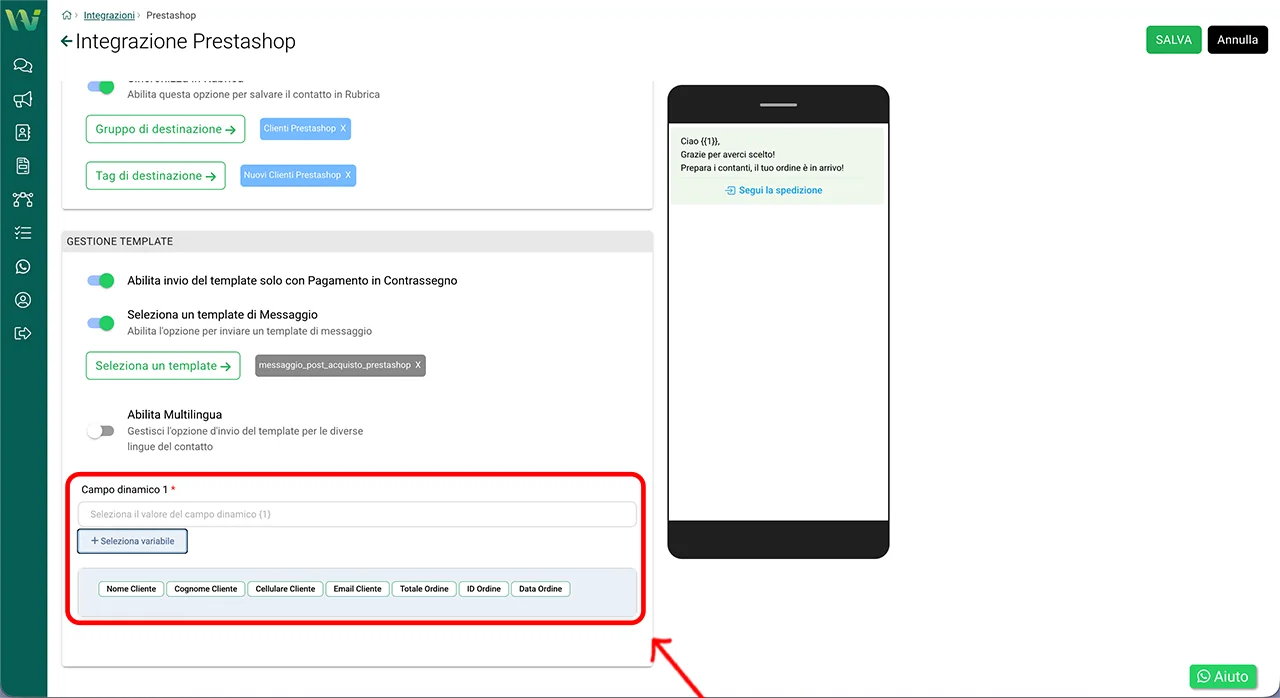Open the Seleziona un template picker
The height and width of the screenshot is (698, 1280).
(163, 366)
